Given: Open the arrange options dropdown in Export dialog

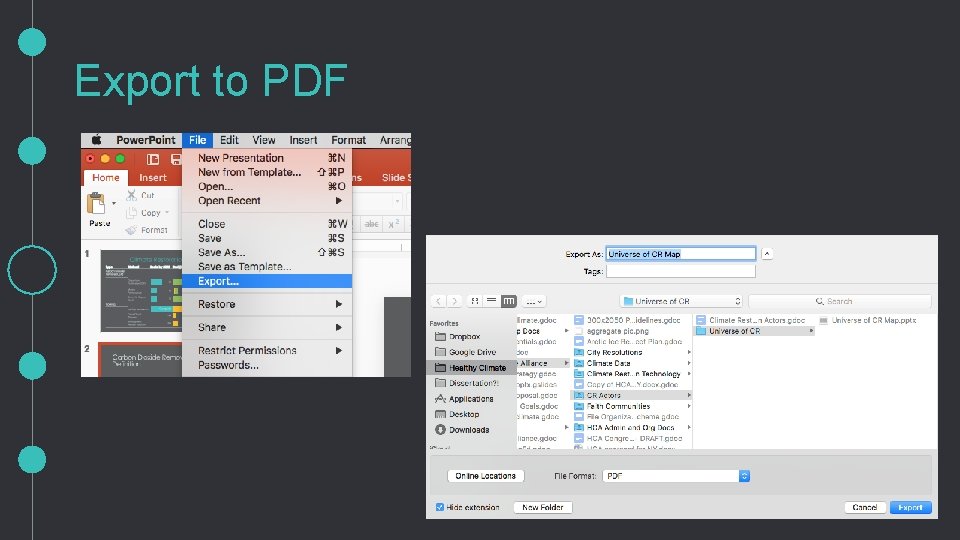Looking at the screenshot, I should point(534,301).
